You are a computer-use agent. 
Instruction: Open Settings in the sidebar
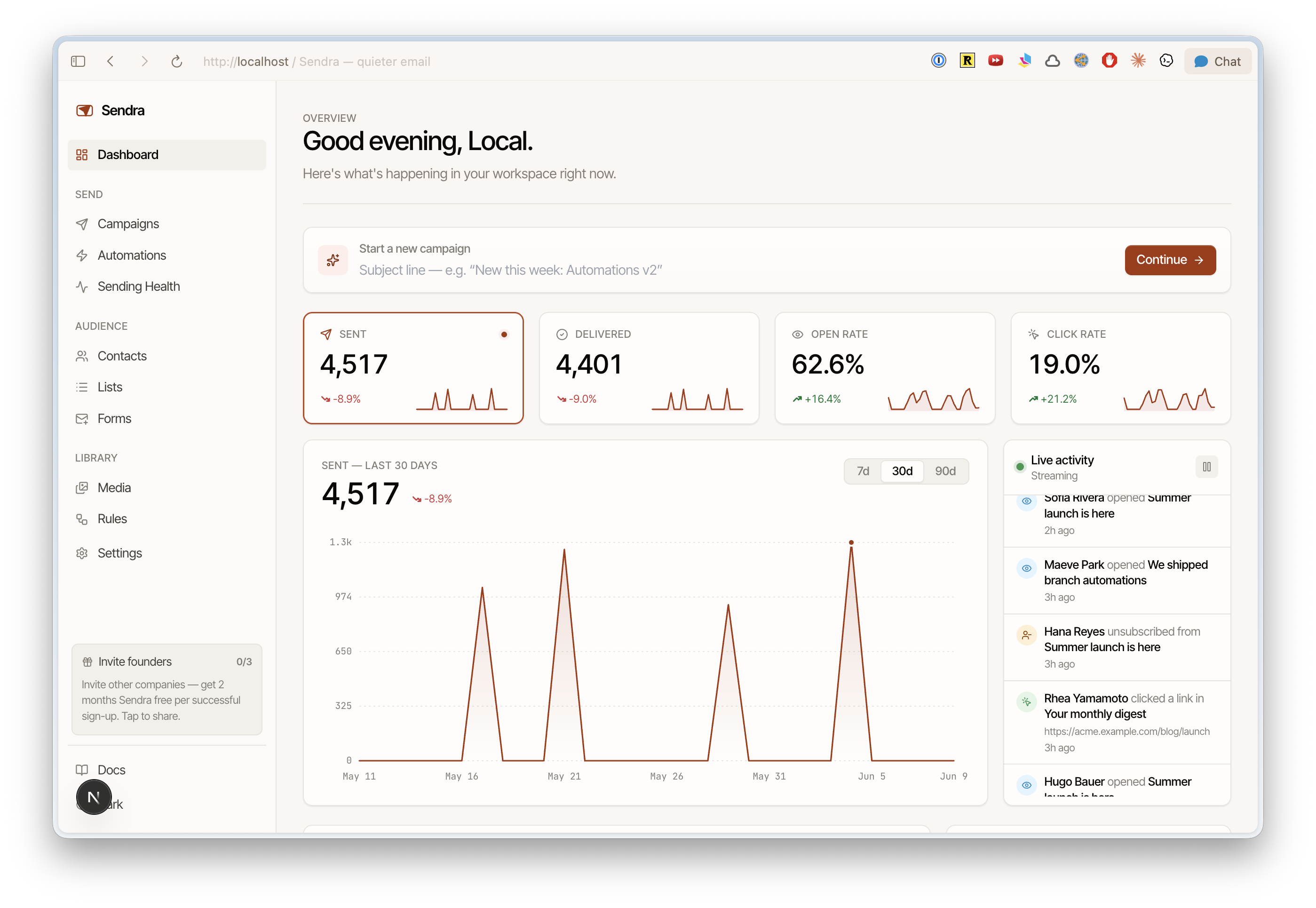click(166, 554)
